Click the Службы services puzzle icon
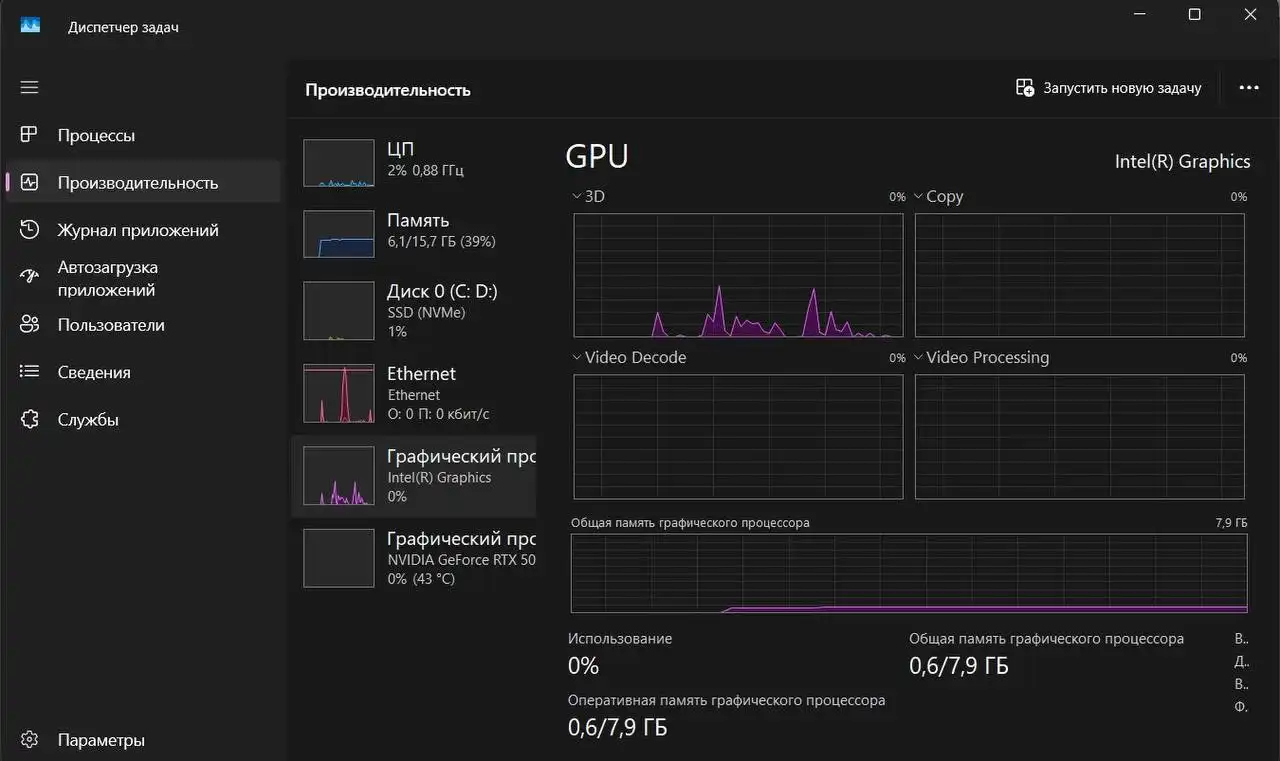1280x761 pixels. [29, 419]
